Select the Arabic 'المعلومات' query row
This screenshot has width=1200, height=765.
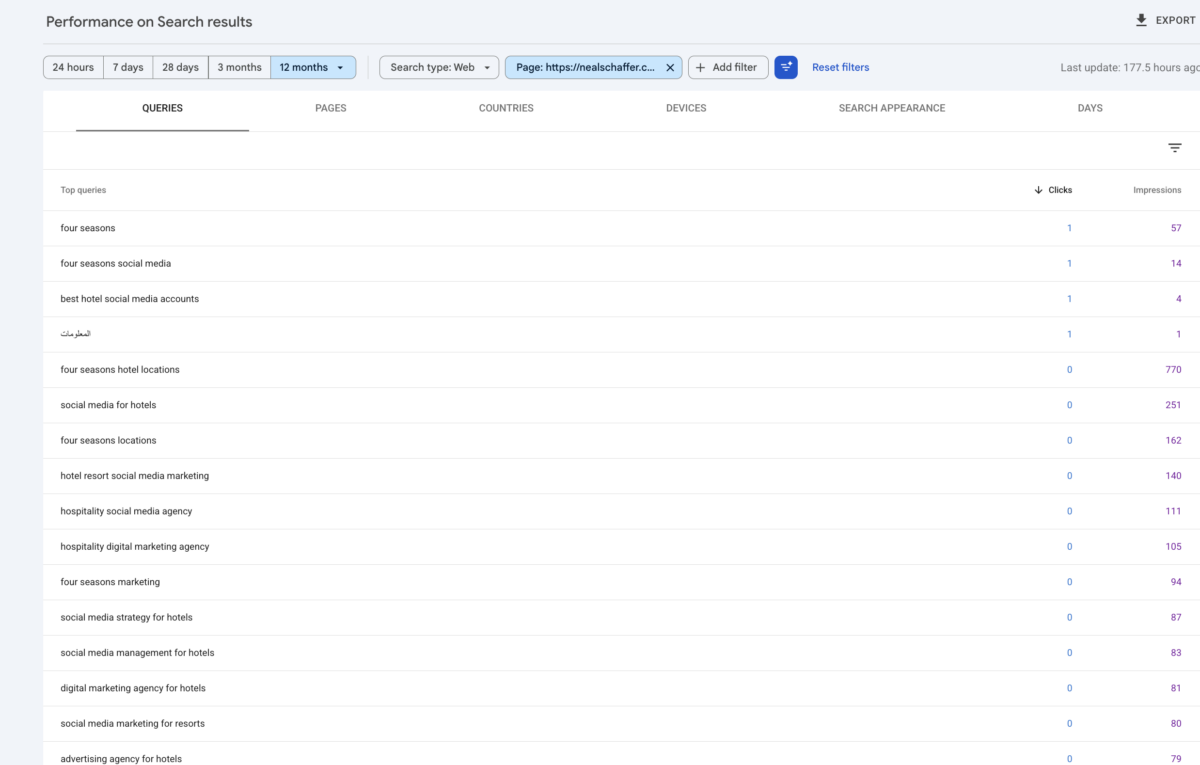pyautogui.click(x=621, y=334)
